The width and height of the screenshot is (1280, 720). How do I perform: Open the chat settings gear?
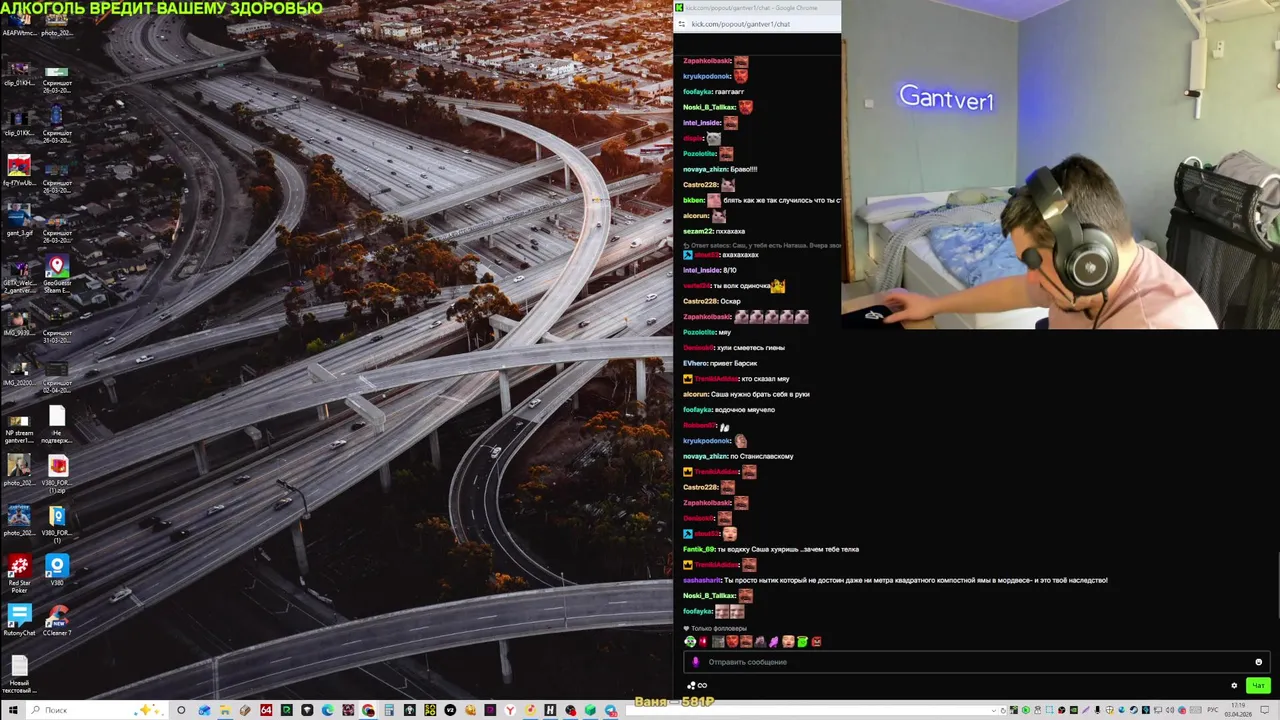(1234, 686)
